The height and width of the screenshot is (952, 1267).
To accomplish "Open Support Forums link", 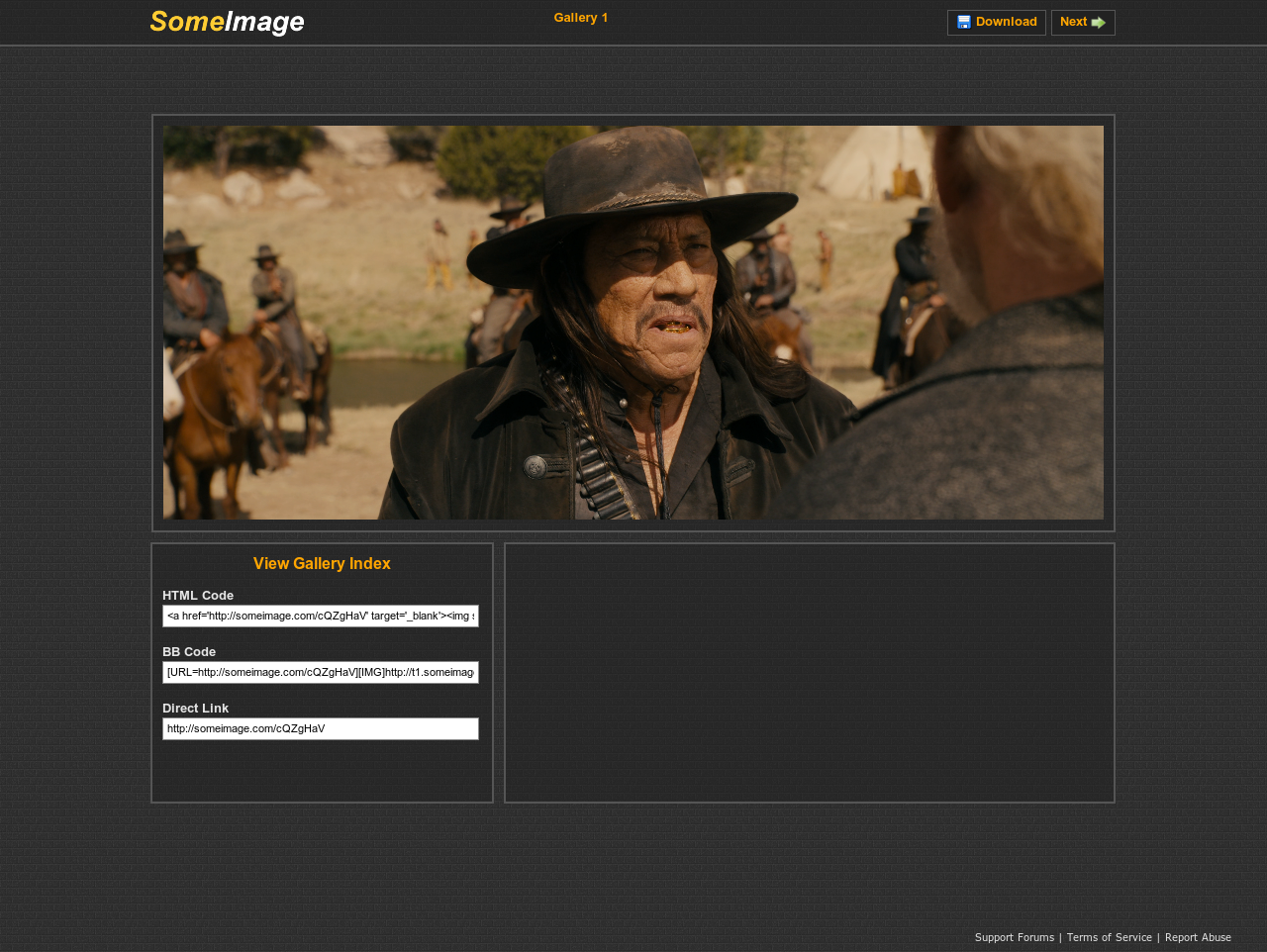I will point(1015,938).
